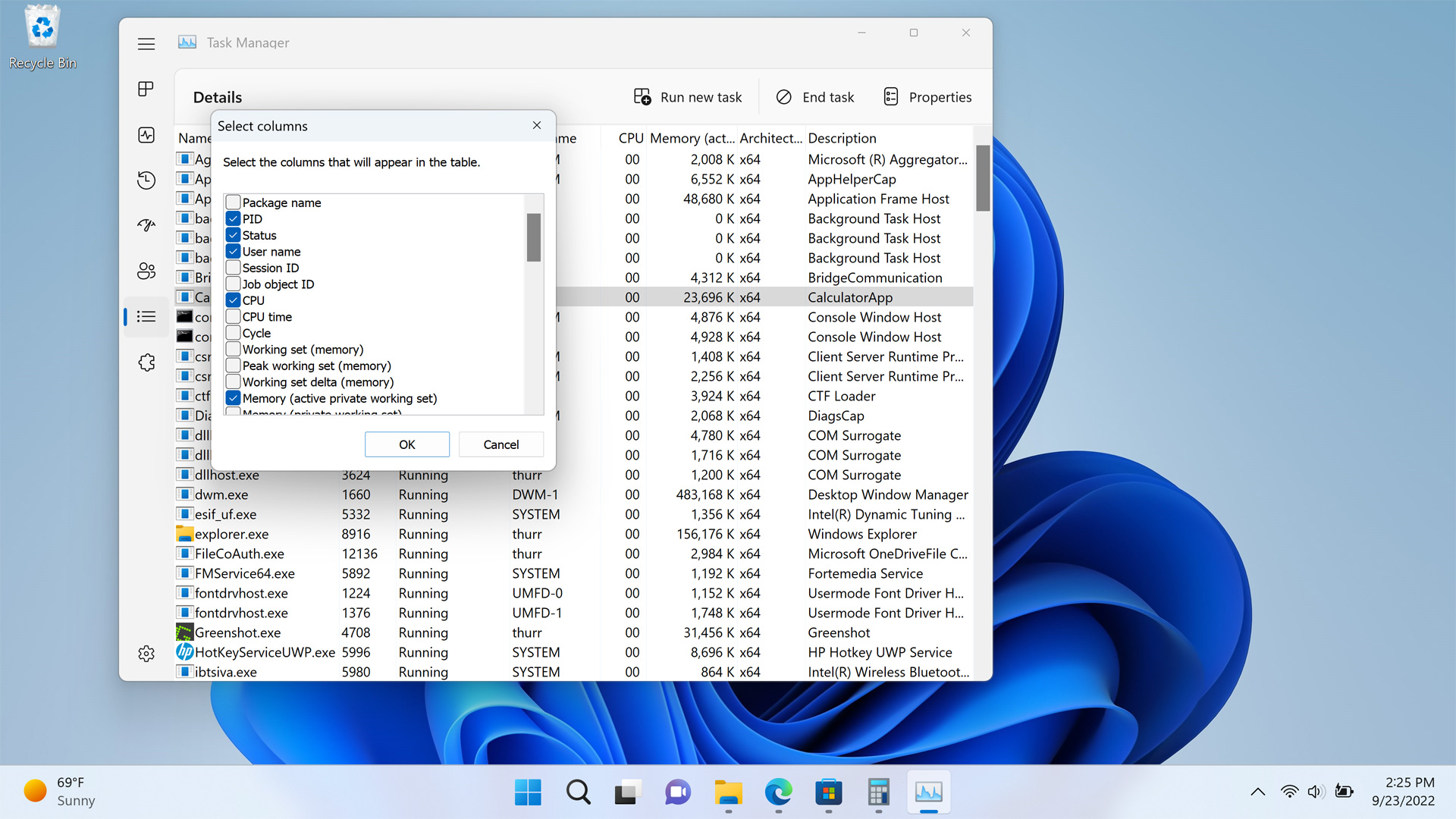Confirm column selection with OK
Image resolution: width=1456 pixels, height=819 pixels.
point(406,444)
